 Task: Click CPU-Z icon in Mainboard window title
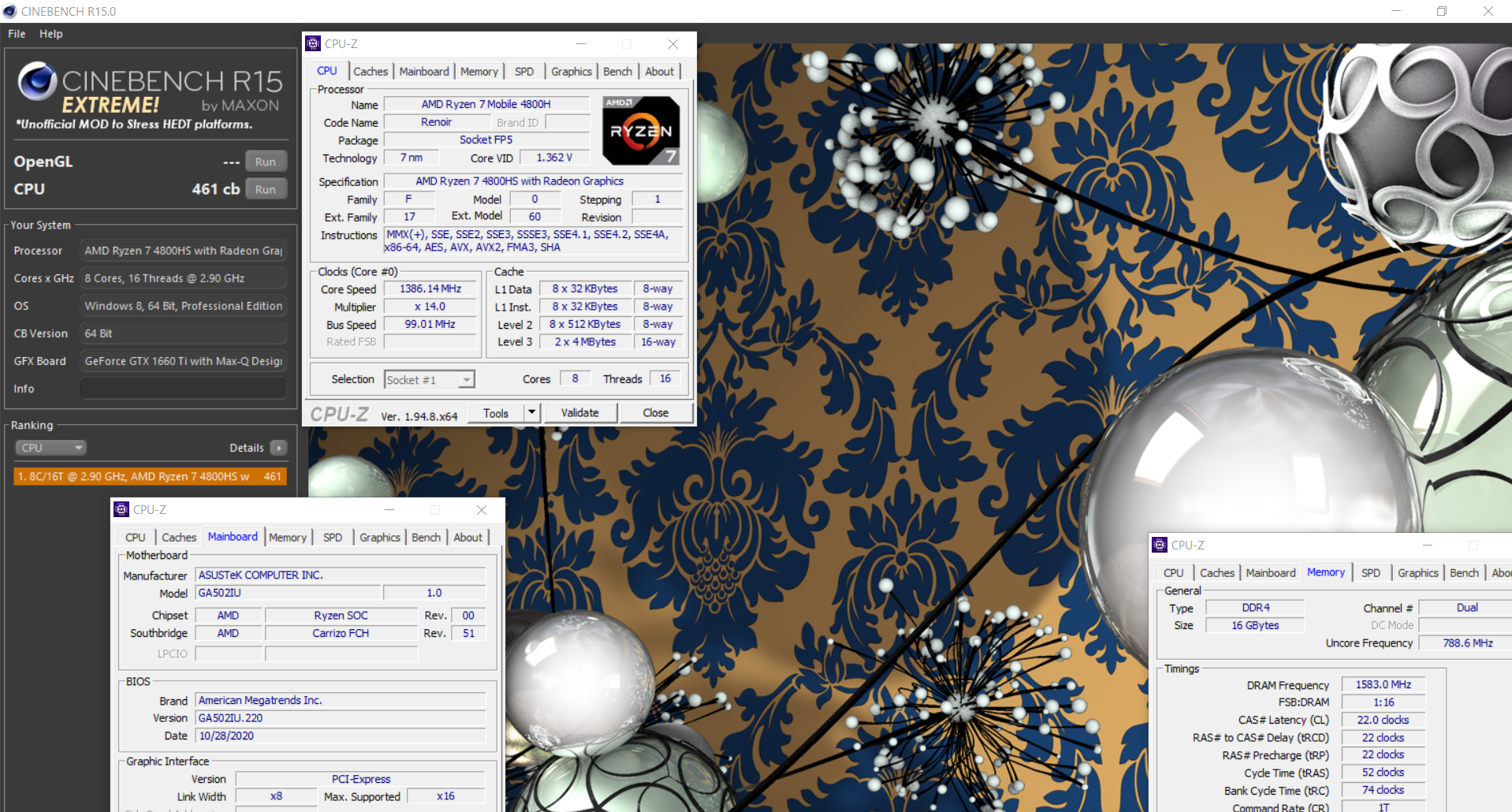click(x=121, y=509)
